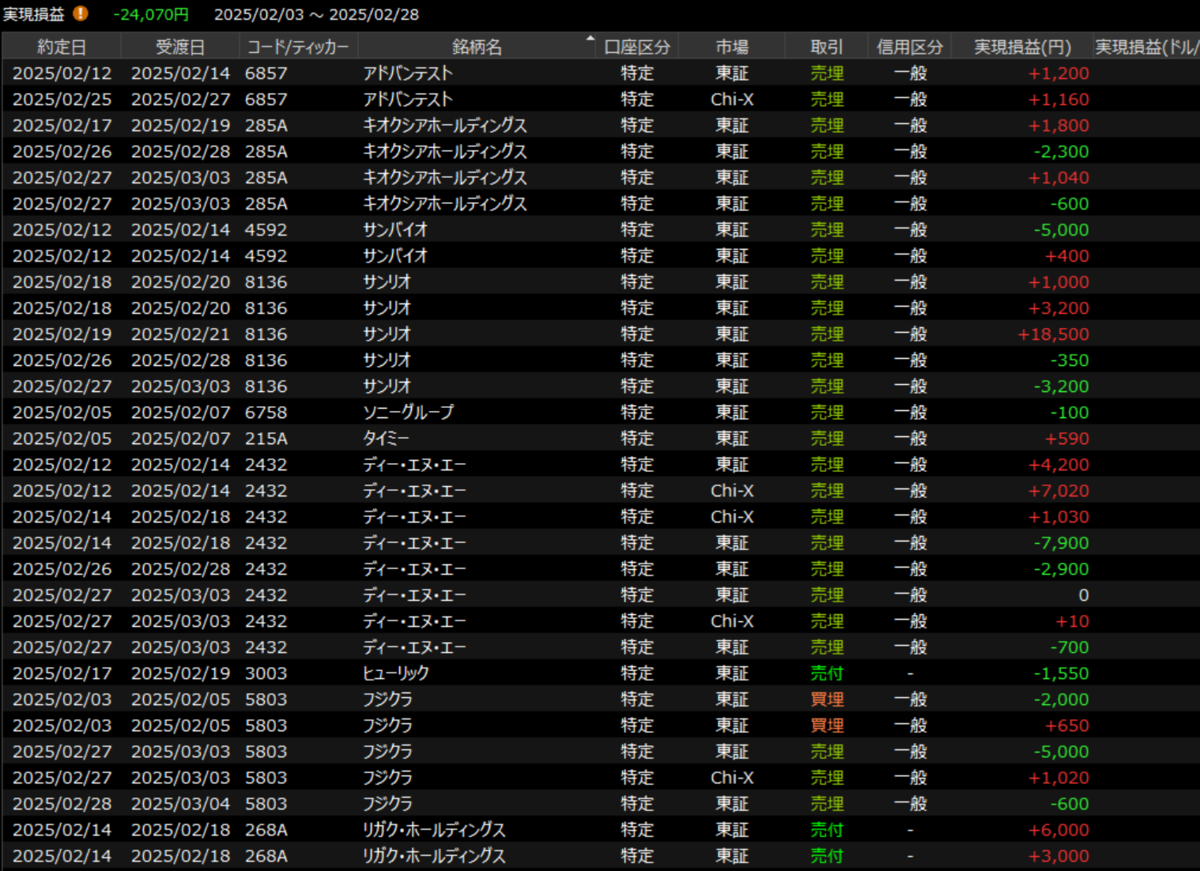Select the -350 サンリオ loss cell
Screen dimensions: 1200x871
pyautogui.click(x=1070, y=360)
